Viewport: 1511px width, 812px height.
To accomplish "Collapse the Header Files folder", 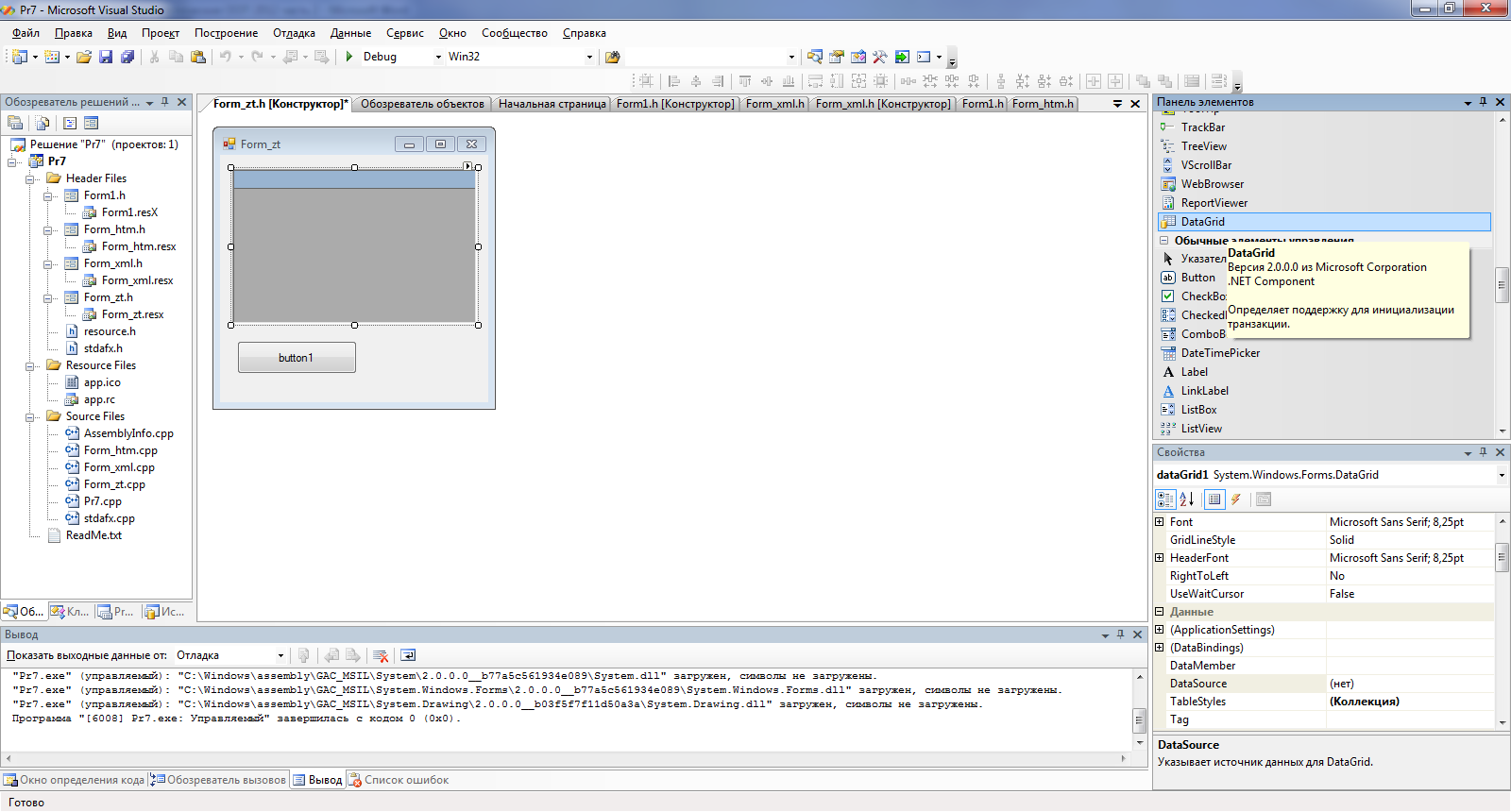I will (x=30, y=178).
